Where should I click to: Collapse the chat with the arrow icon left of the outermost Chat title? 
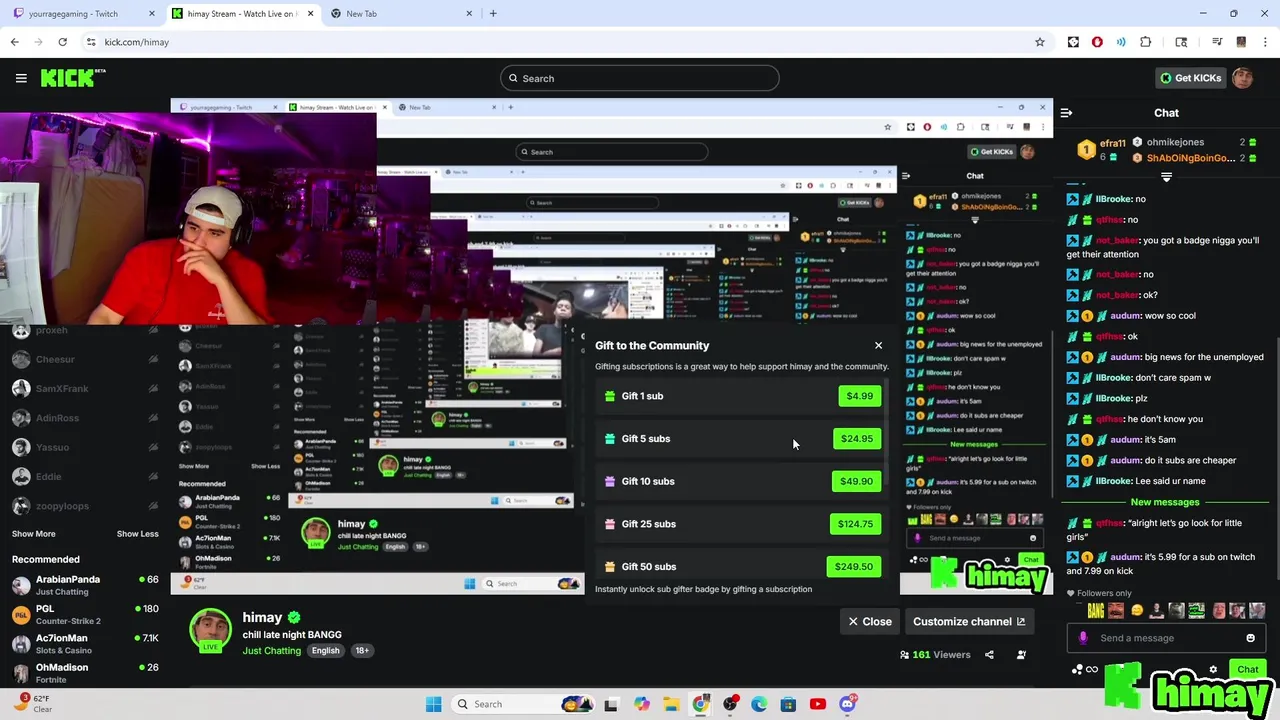pyautogui.click(x=1066, y=113)
